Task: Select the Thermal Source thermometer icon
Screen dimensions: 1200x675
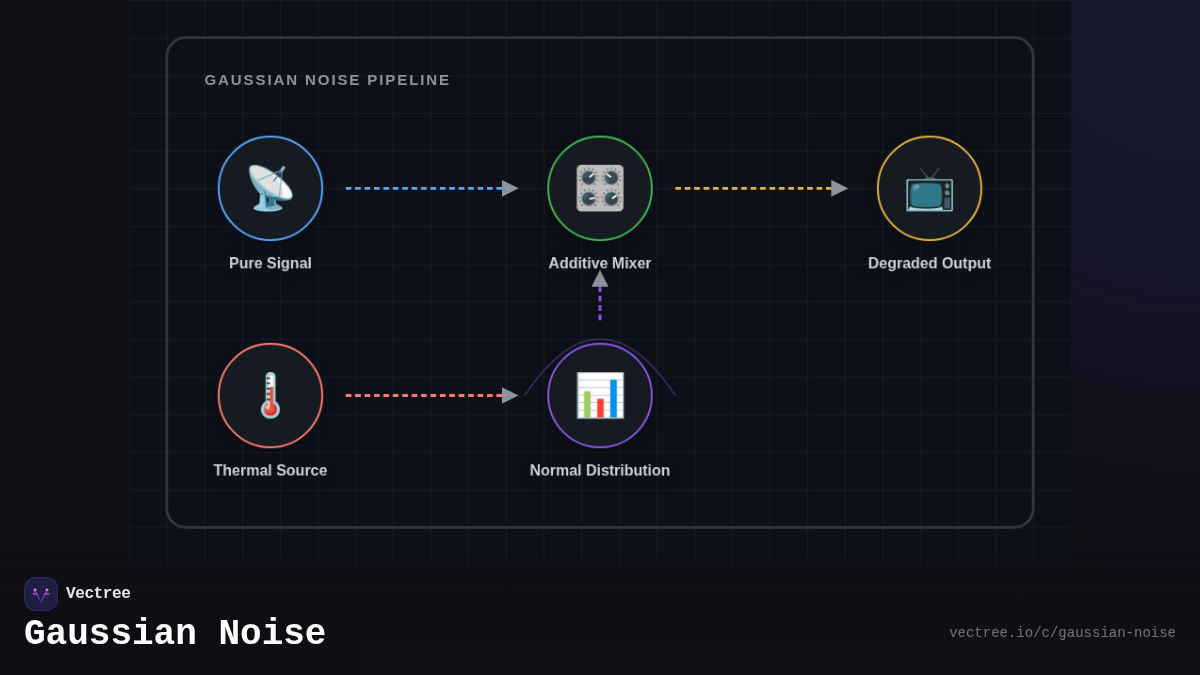Action: [270, 395]
